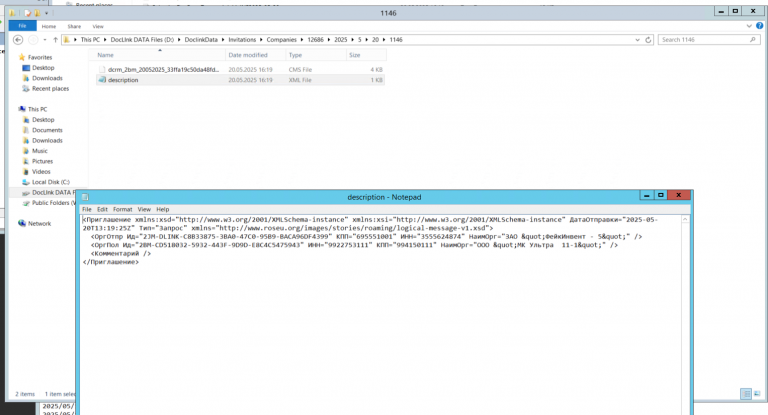The height and width of the screenshot is (415, 768).
Task: Open Downloads under This PC
Action: [47, 141]
